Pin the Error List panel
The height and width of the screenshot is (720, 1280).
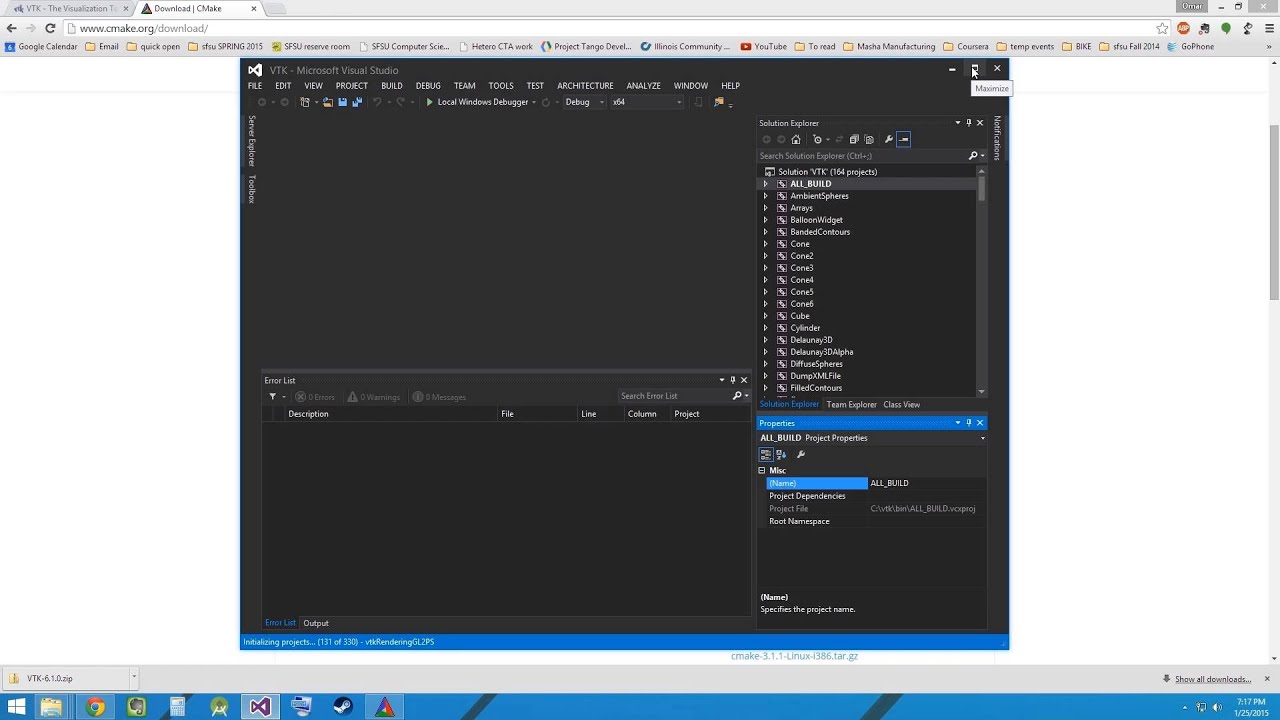click(x=732, y=380)
